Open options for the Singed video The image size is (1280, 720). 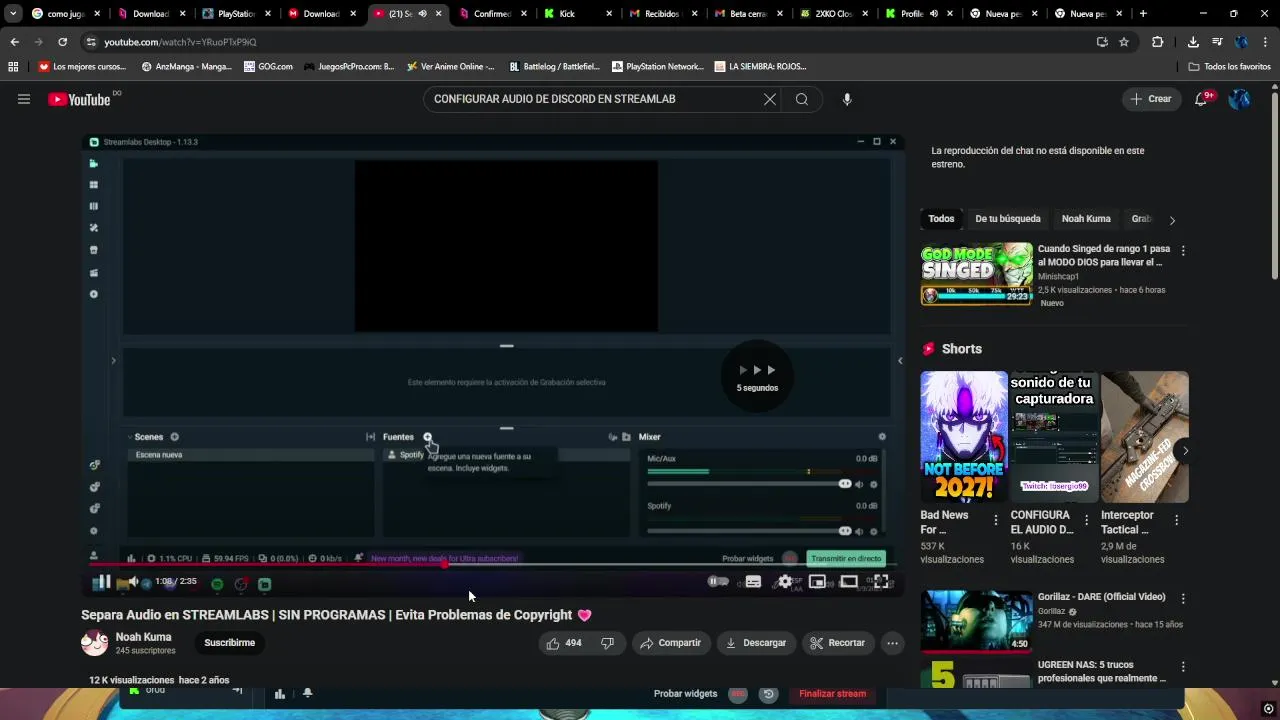(1183, 251)
